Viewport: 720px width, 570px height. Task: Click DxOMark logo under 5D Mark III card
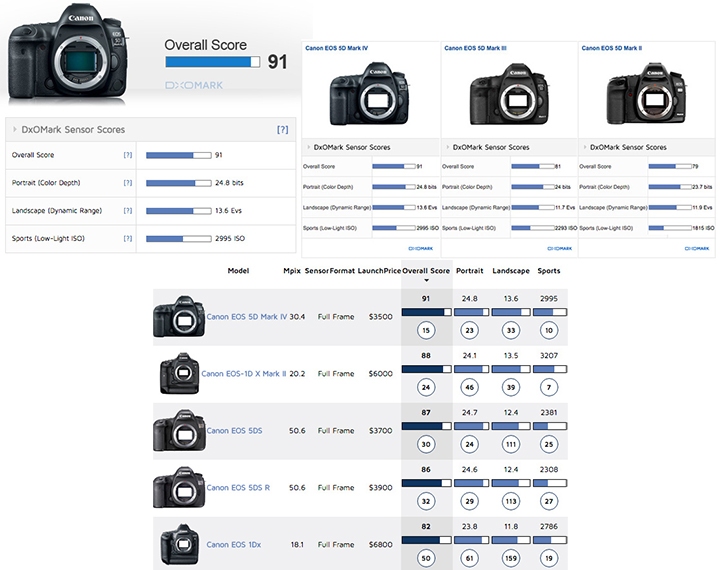[x=559, y=248]
